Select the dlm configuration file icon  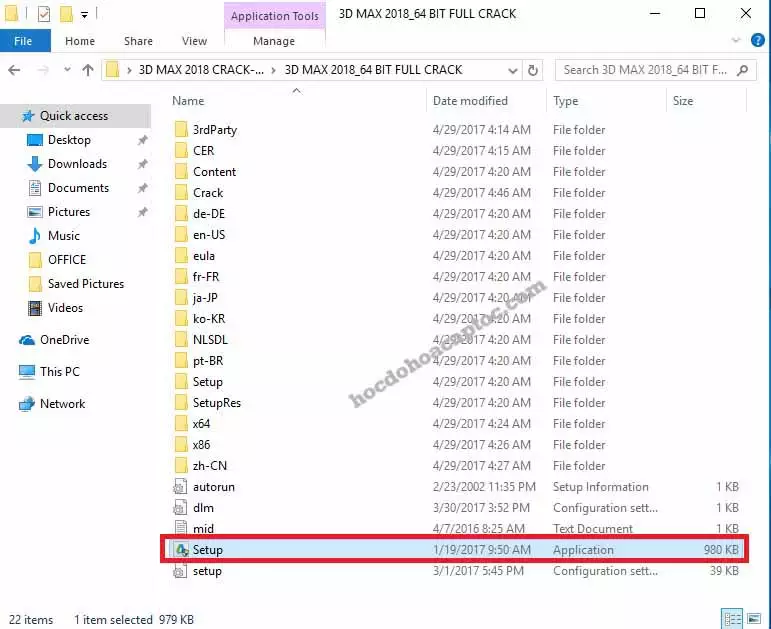[180, 508]
